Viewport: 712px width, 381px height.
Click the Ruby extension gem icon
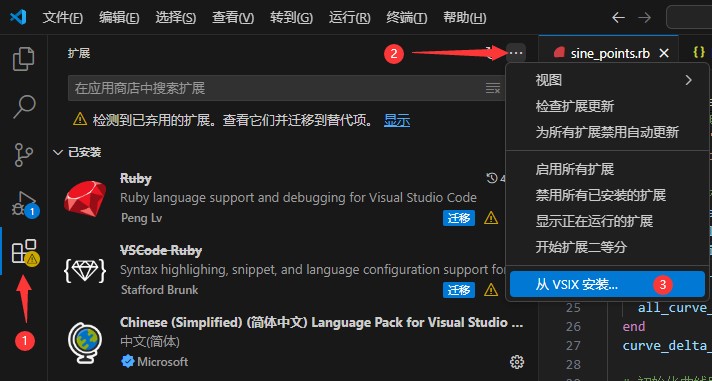click(x=85, y=198)
